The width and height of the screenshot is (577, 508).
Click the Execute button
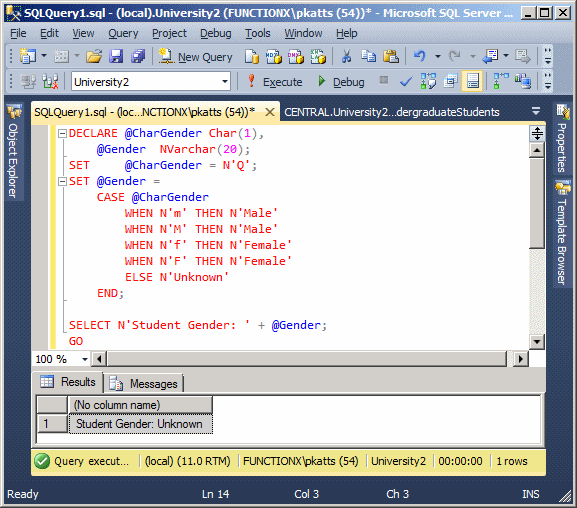275,81
